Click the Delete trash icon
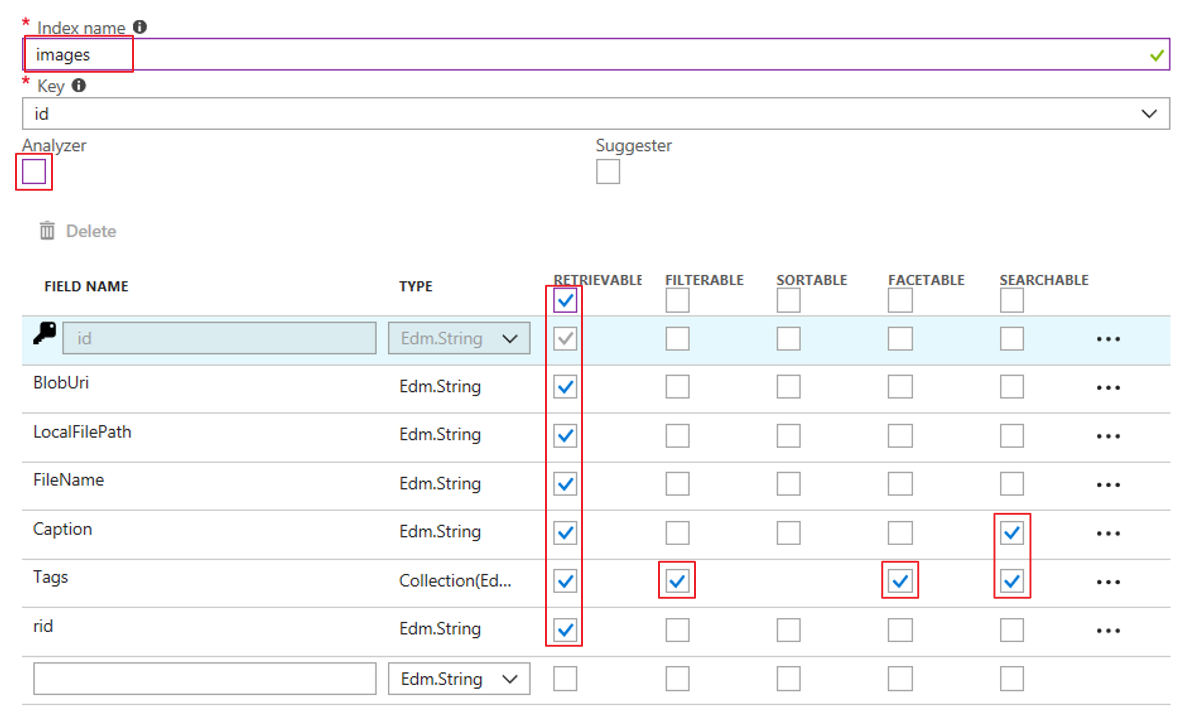The width and height of the screenshot is (1197, 726). (x=47, y=230)
